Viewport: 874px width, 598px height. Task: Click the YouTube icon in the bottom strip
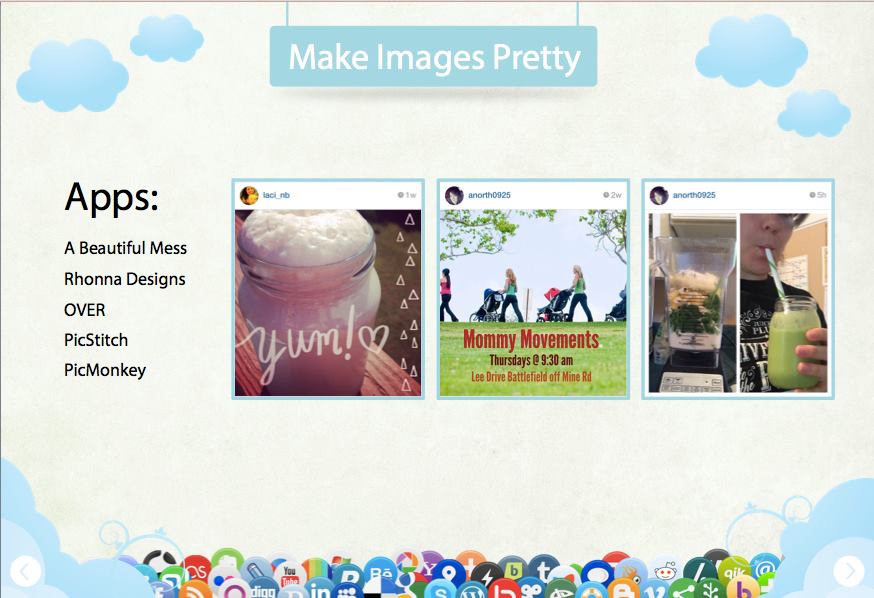[x=289, y=574]
